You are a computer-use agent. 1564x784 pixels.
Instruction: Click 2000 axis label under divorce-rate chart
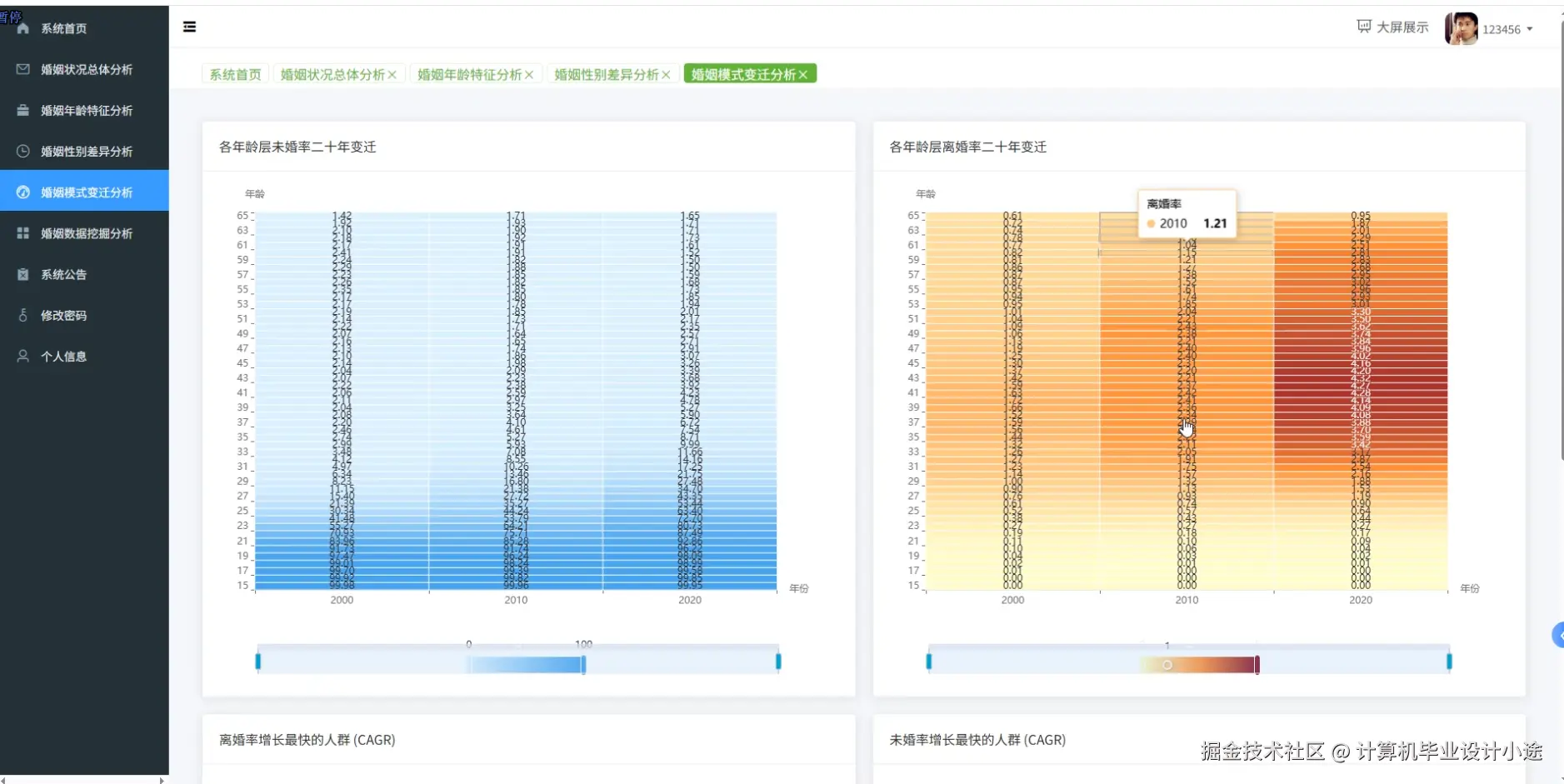coord(1012,600)
